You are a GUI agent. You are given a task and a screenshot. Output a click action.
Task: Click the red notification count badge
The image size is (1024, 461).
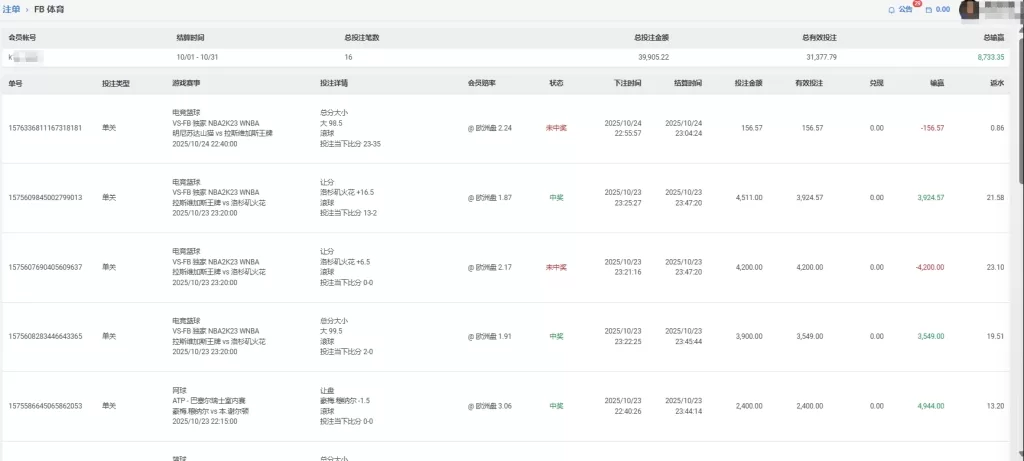(917, 4)
